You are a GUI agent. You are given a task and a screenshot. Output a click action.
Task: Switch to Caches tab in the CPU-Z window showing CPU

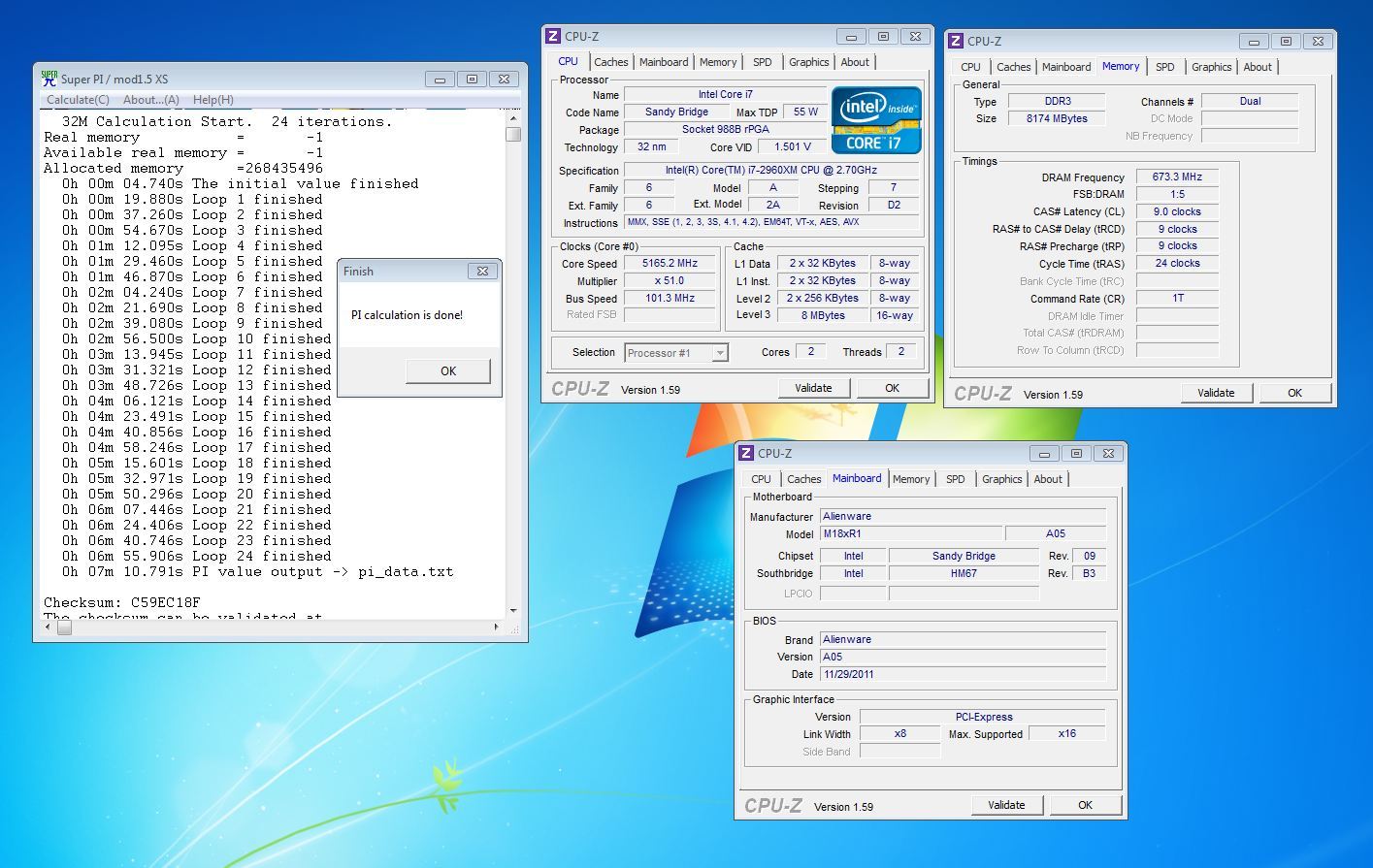click(611, 62)
